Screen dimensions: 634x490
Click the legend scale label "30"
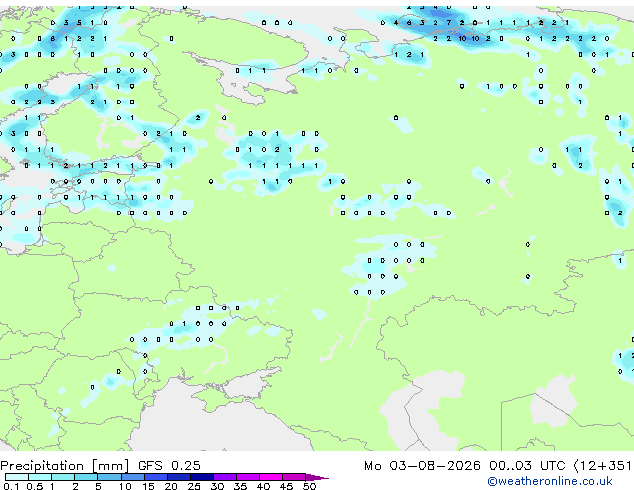[x=217, y=486]
